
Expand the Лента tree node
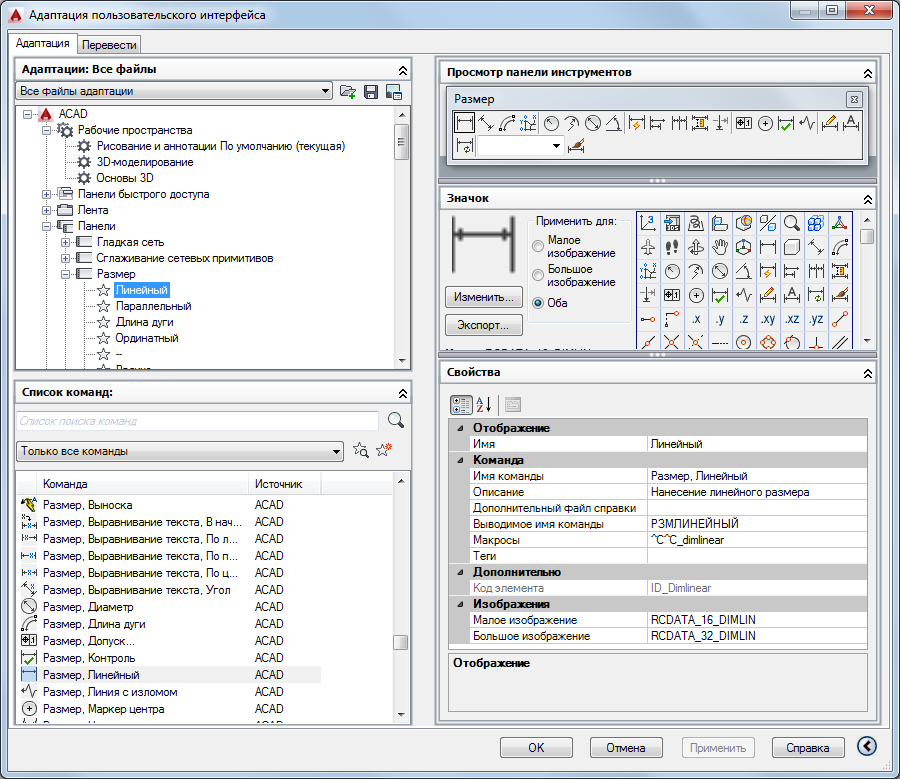click(46, 211)
